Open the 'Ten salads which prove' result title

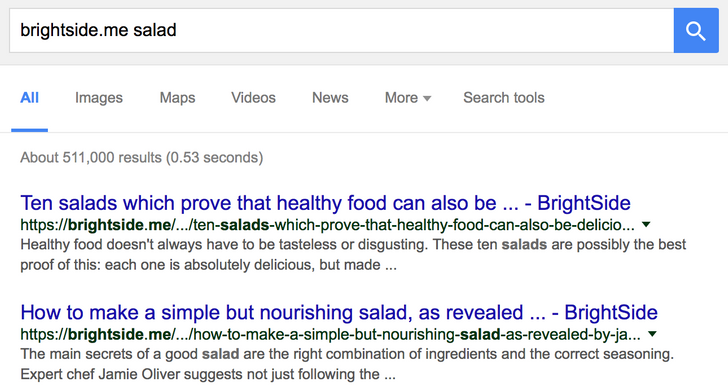click(325, 203)
